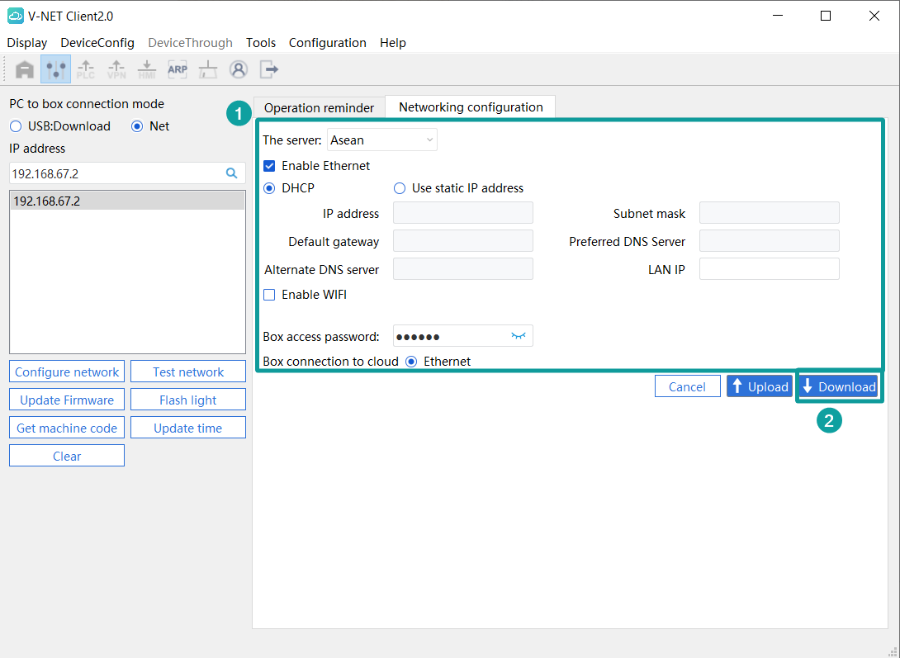Click the Download button
Image resolution: width=900 pixels, height=658 pixels.
(x=839, y=387)
